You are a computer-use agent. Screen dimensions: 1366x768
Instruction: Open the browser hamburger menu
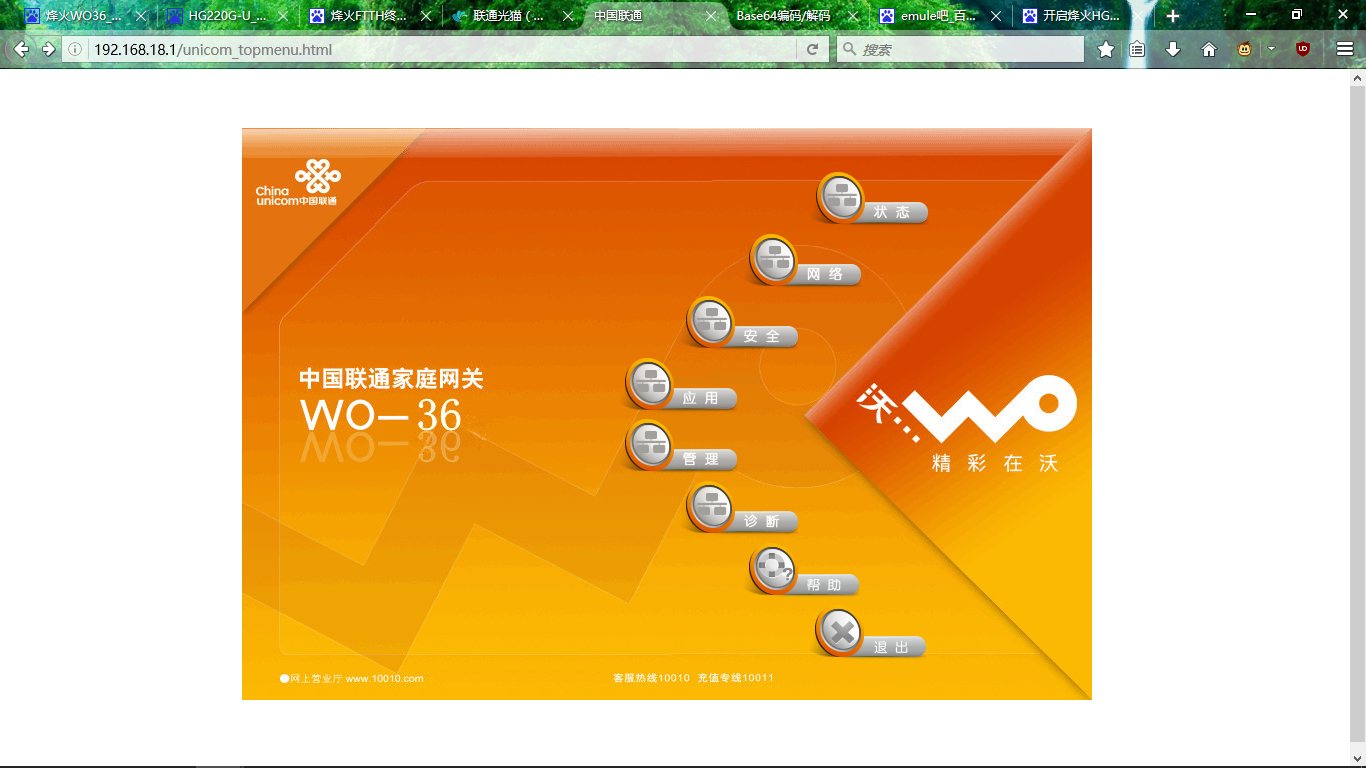click(x=1345, y=49)
